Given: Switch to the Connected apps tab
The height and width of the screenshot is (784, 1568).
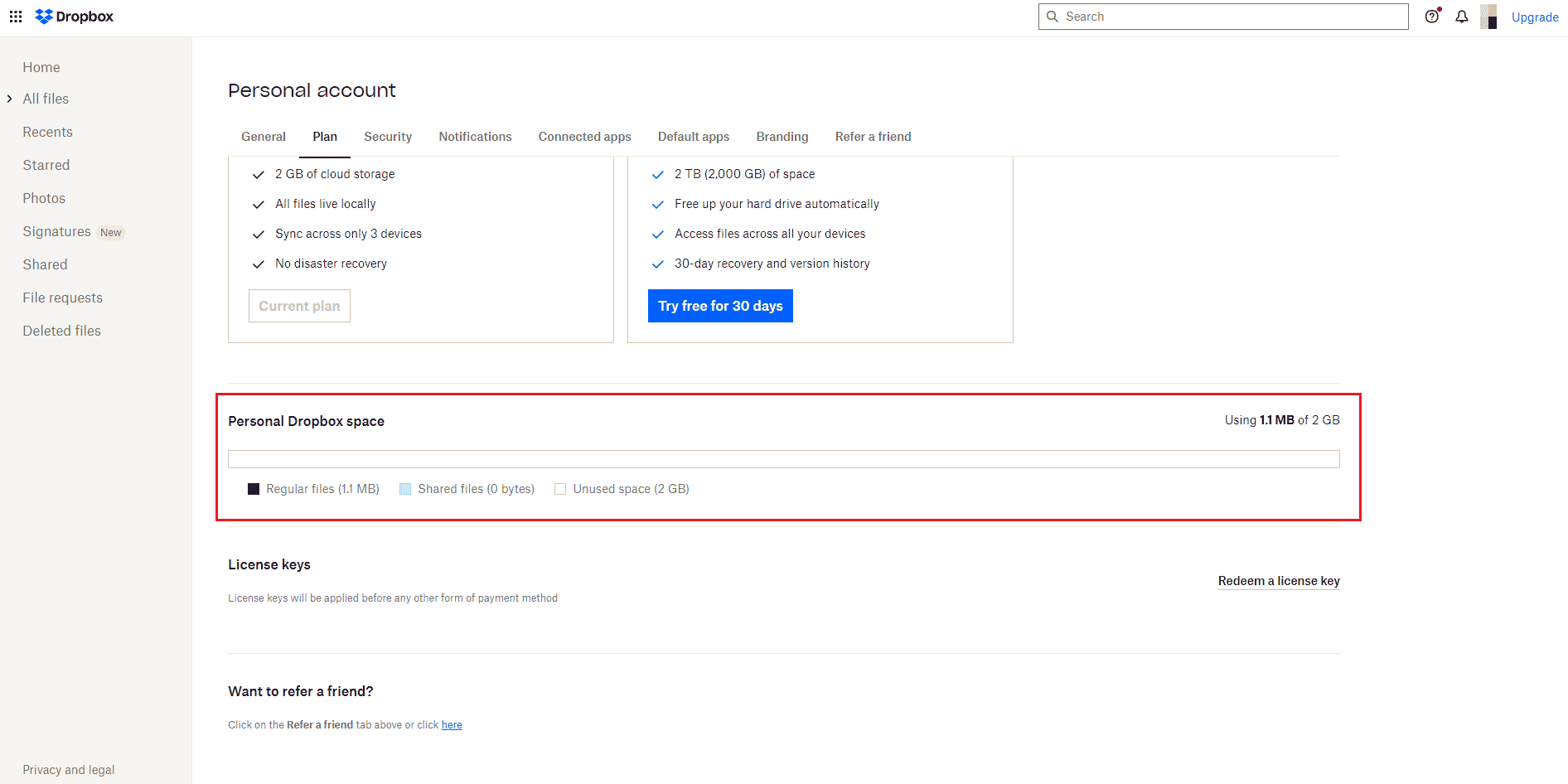Looking at the screenshot, I should (x=584, y=137).
